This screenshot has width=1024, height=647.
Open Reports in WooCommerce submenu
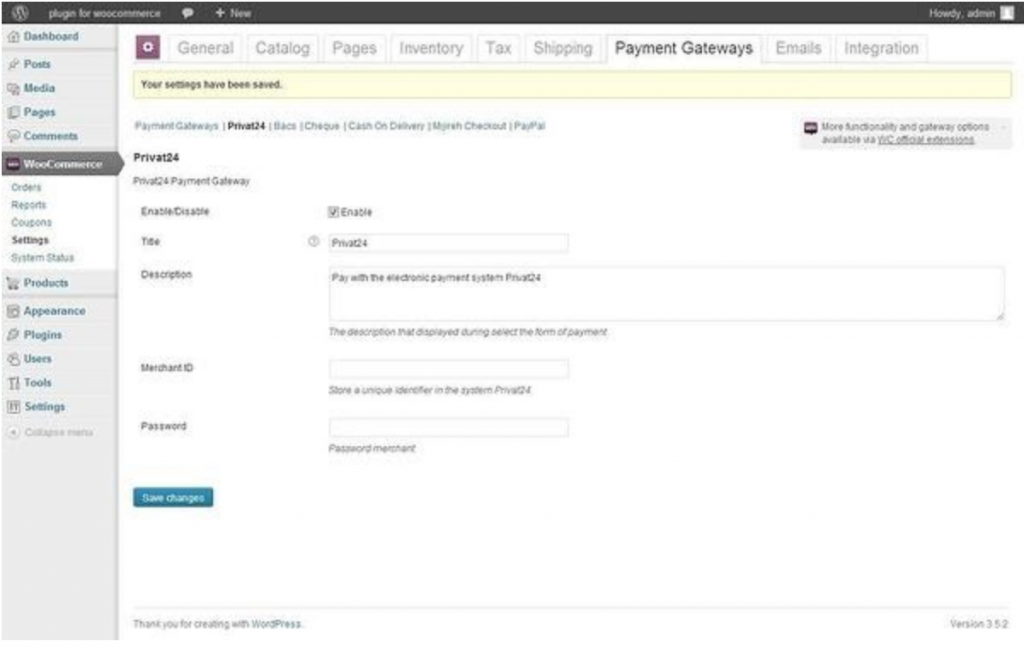coord(29,205)
